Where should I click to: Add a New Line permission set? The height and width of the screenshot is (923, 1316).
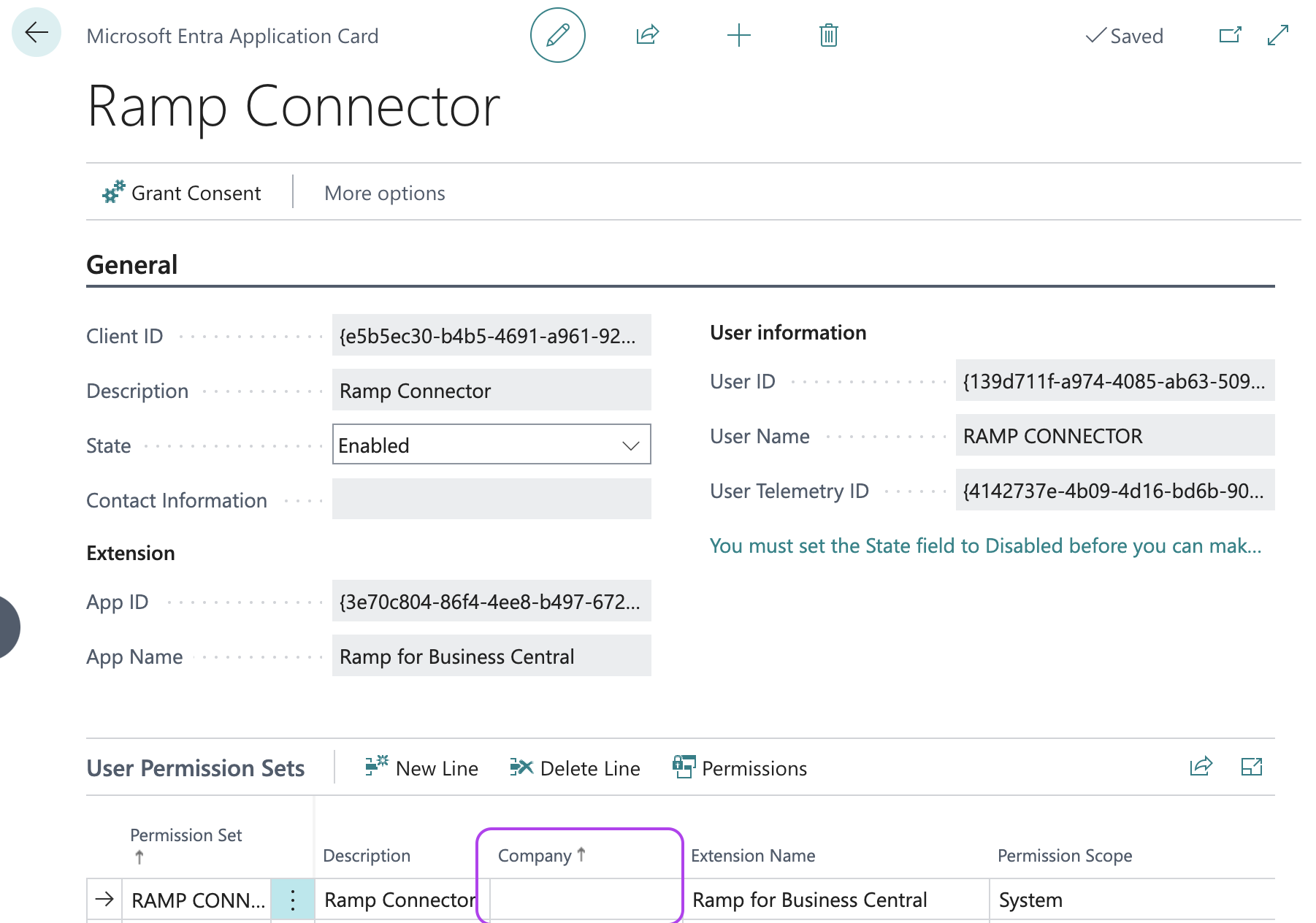click(421, 767)
